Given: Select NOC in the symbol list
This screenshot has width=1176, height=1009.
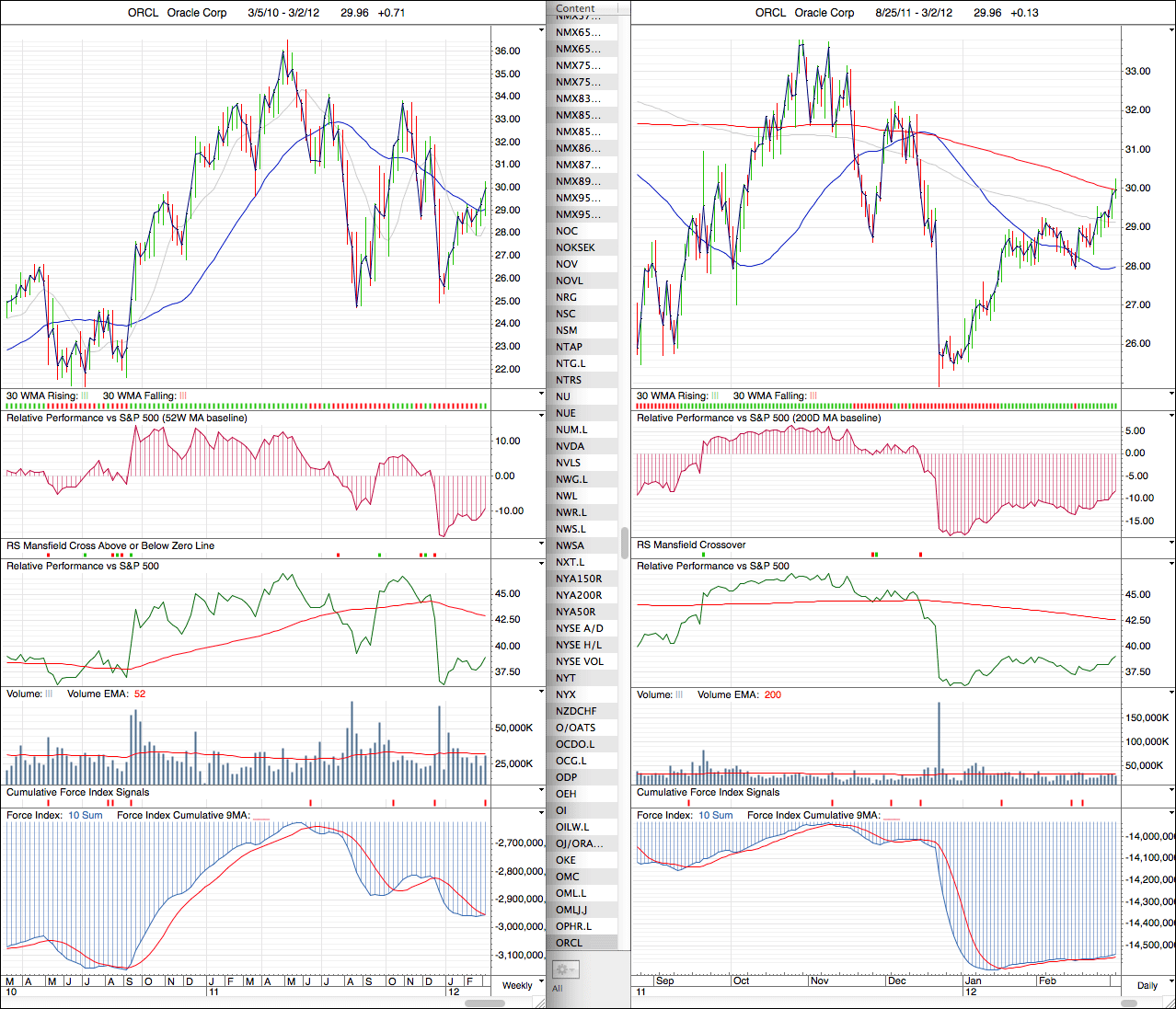Looking at the screenshot, I should pyautogui.click(x=583, y=231).
